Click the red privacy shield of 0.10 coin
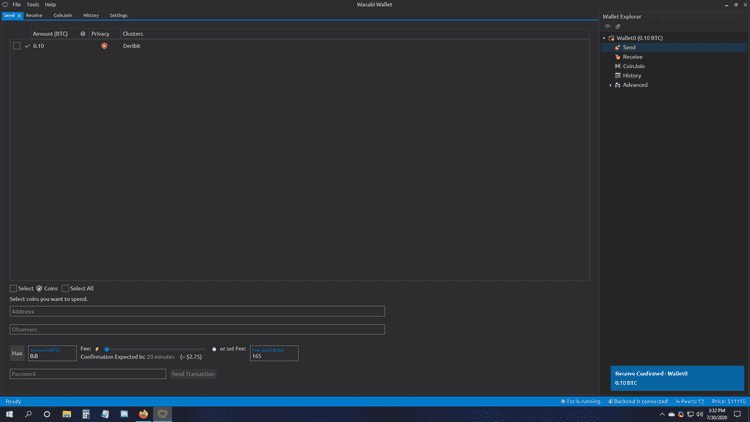This screenshot has width=750, height=422. [x=104, y=46]
